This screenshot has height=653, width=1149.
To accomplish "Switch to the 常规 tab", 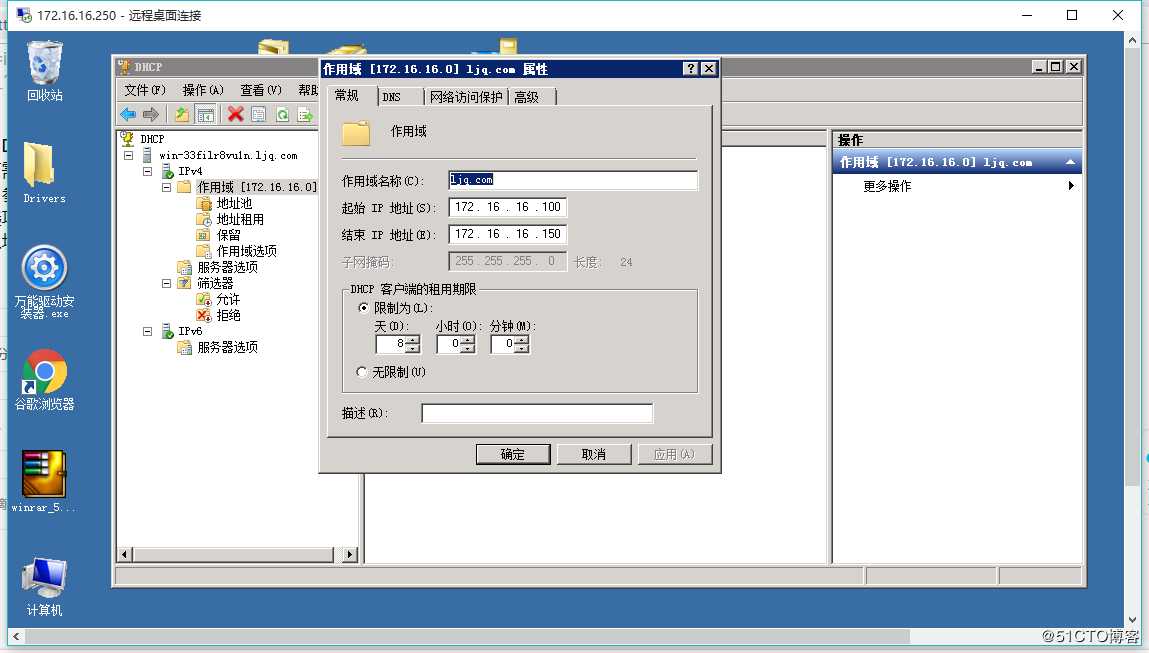I will coord(347,95).
